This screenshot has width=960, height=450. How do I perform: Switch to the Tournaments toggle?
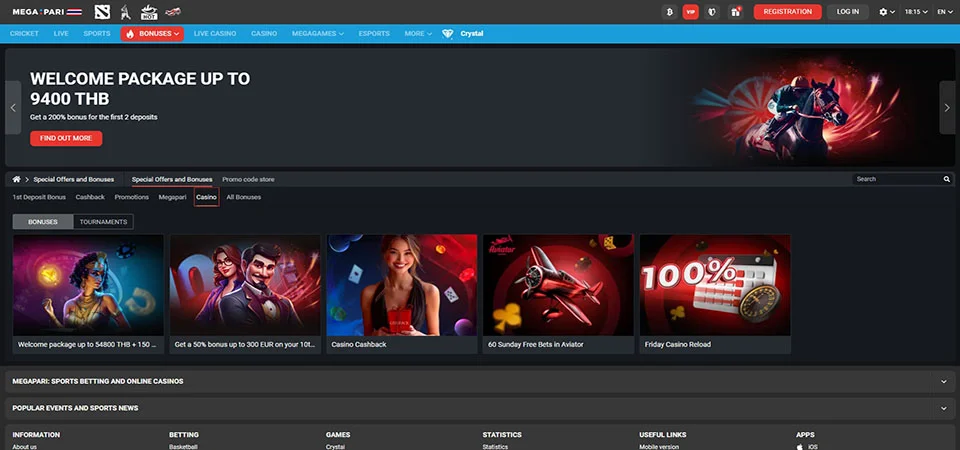coord(103,222)
